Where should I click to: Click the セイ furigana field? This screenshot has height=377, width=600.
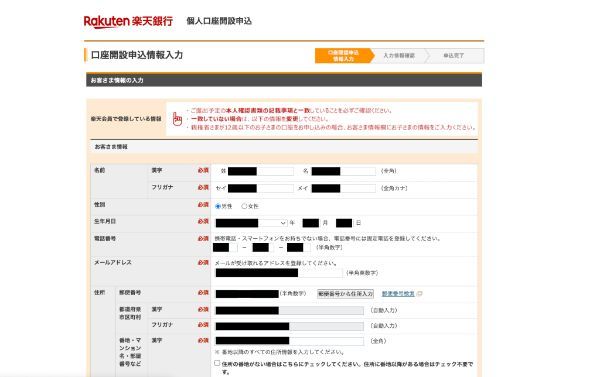click(261, 188)
